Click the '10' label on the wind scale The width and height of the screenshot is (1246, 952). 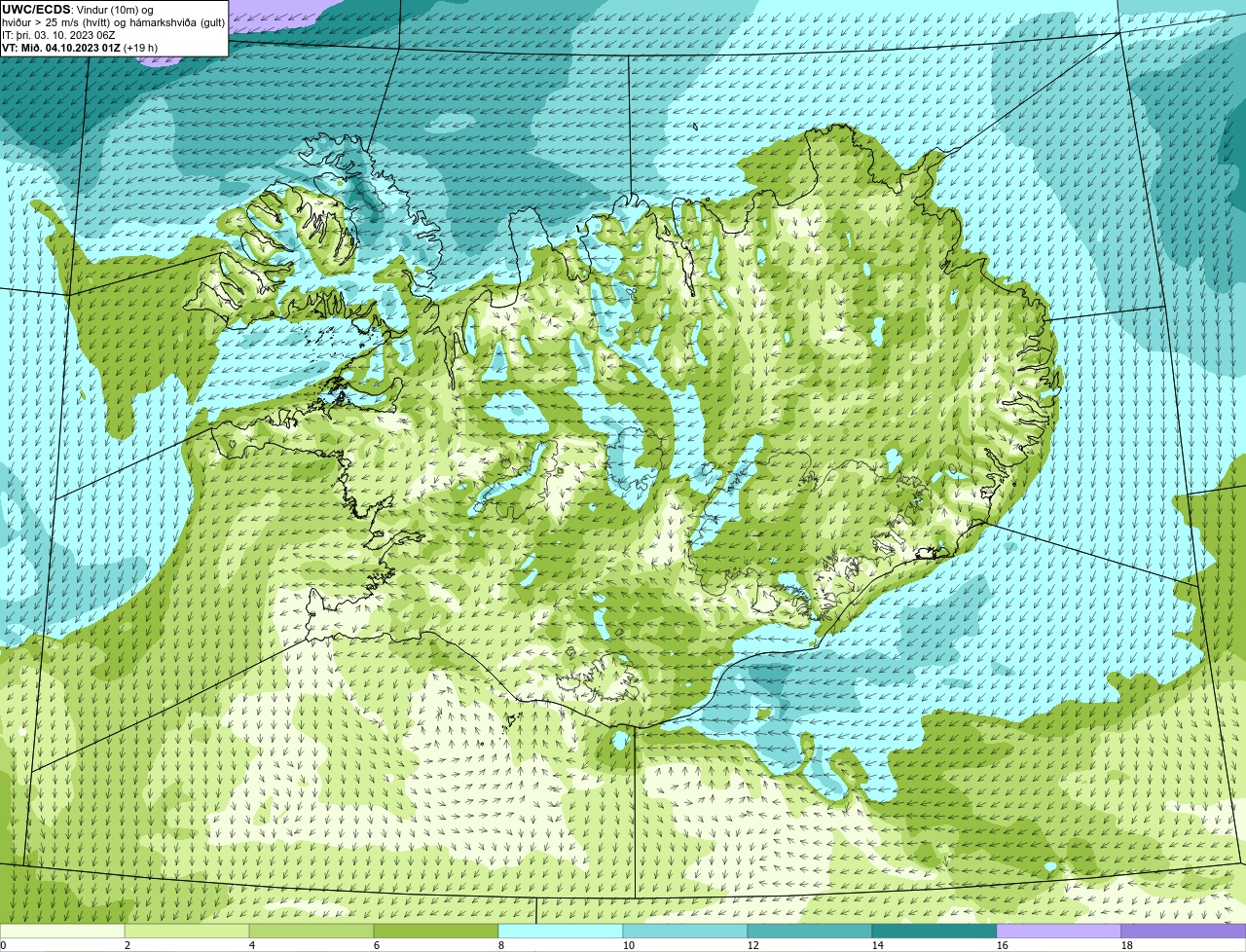click(629, 945)
